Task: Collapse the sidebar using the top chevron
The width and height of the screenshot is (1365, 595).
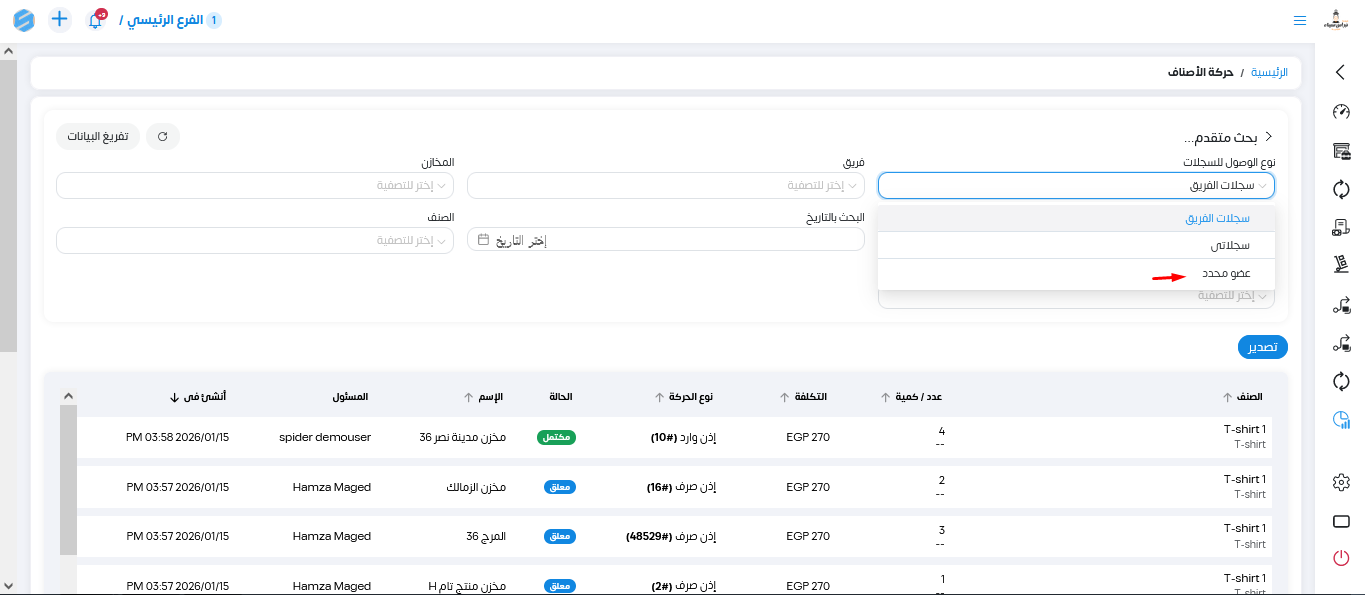Action: (x=1341, y=72)
